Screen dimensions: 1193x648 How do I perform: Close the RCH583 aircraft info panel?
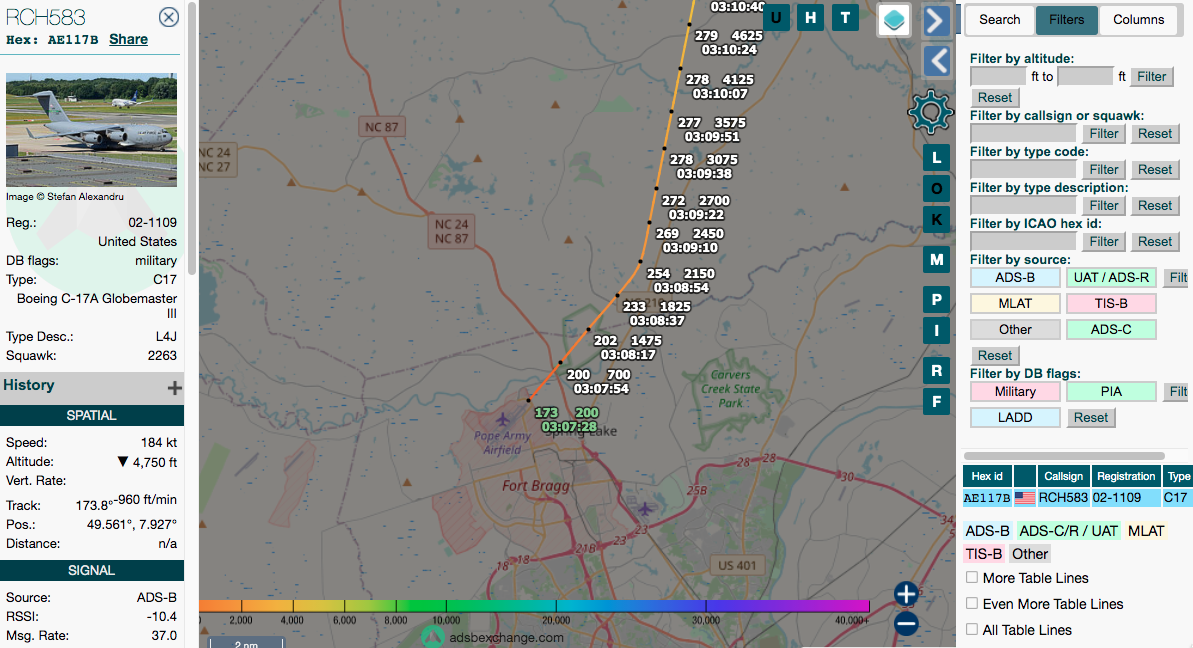tap(169, 17)
